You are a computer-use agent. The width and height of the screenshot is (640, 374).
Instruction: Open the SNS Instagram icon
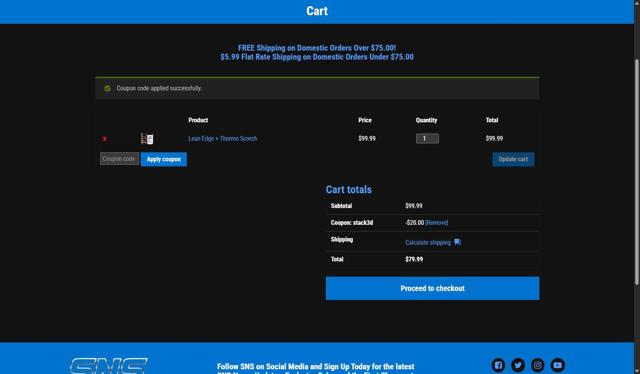(x=538, y=365)
